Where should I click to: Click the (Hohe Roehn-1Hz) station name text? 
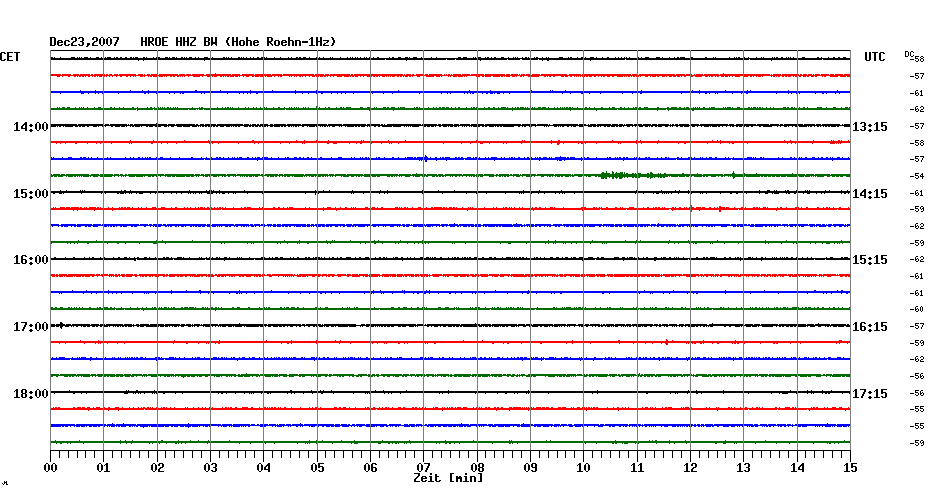[281, 42]
